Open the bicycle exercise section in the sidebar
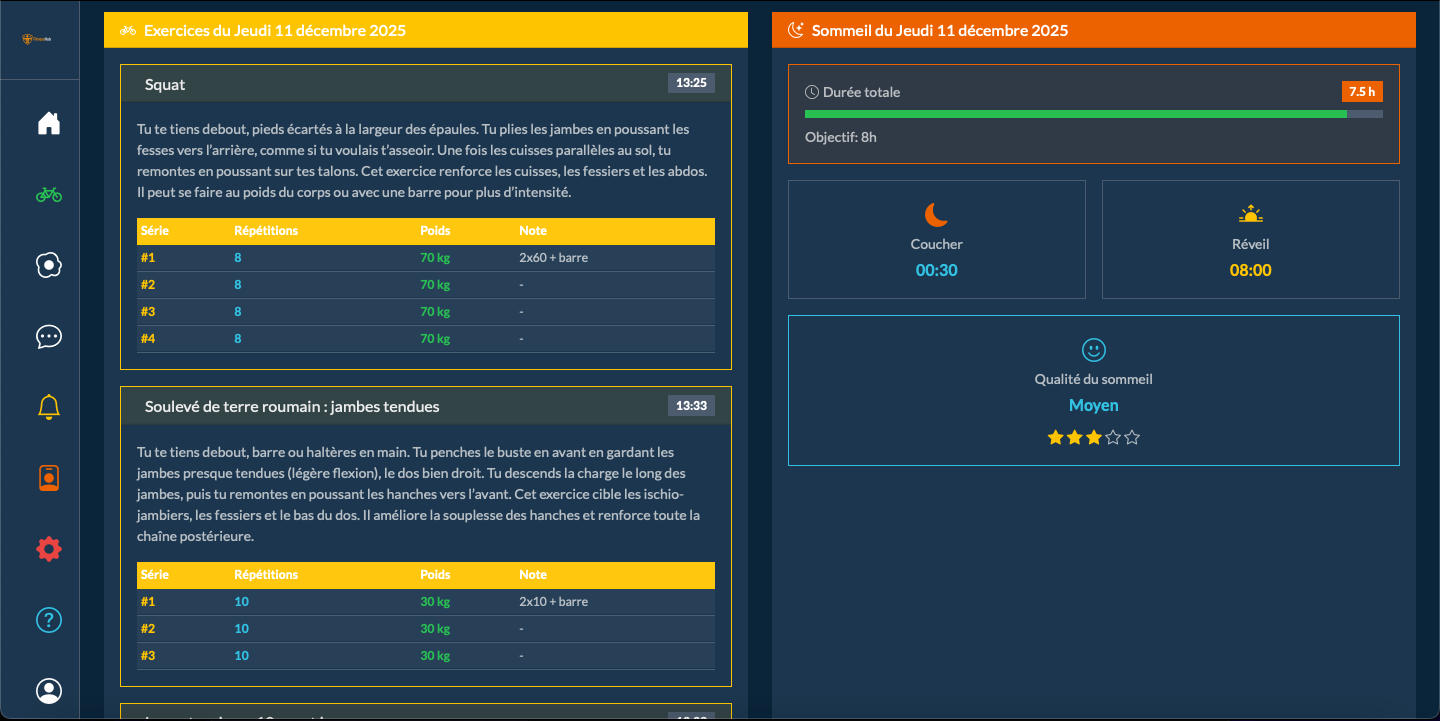The image size is (1440, 721). coord(48,195)
